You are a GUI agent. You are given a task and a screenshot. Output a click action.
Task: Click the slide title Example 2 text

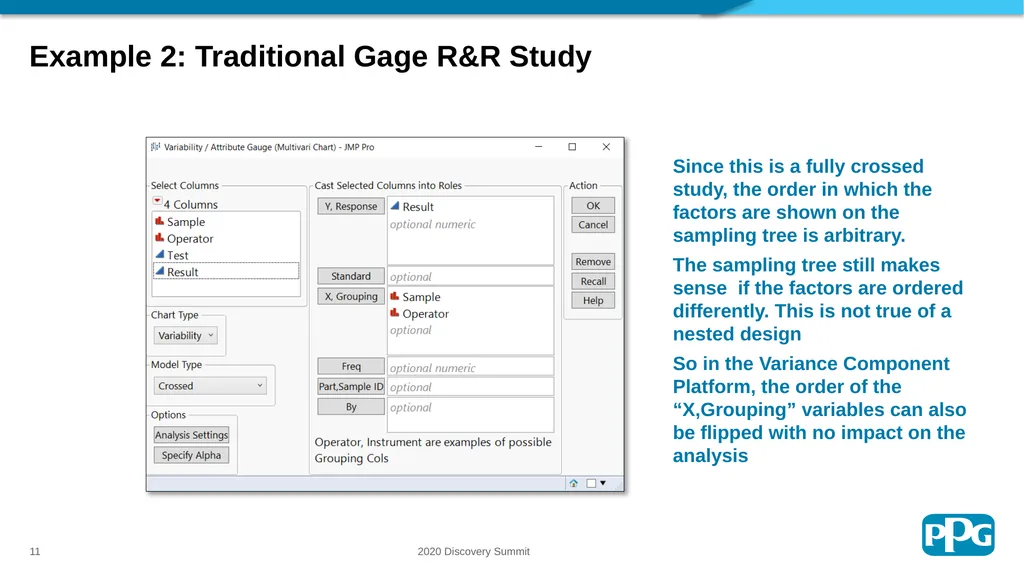(310, 56)
